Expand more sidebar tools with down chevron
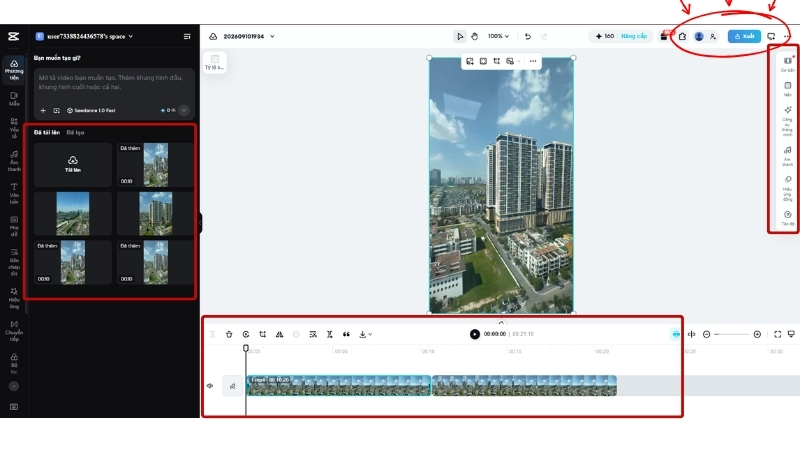This screenshot has height=450, width=800. point(14,386)
